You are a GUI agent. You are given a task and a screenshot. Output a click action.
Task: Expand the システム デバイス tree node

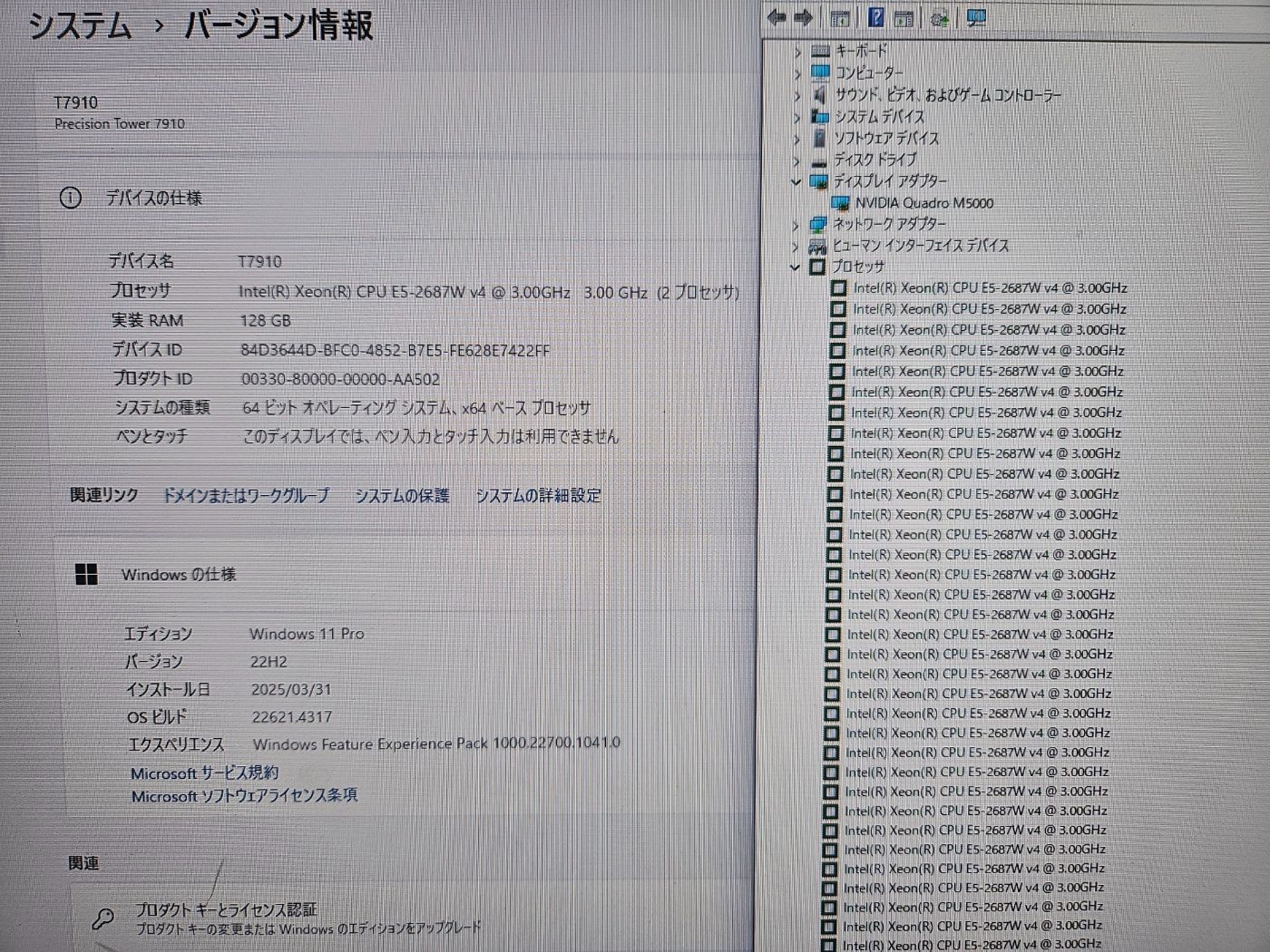click(x=796, y=117)
